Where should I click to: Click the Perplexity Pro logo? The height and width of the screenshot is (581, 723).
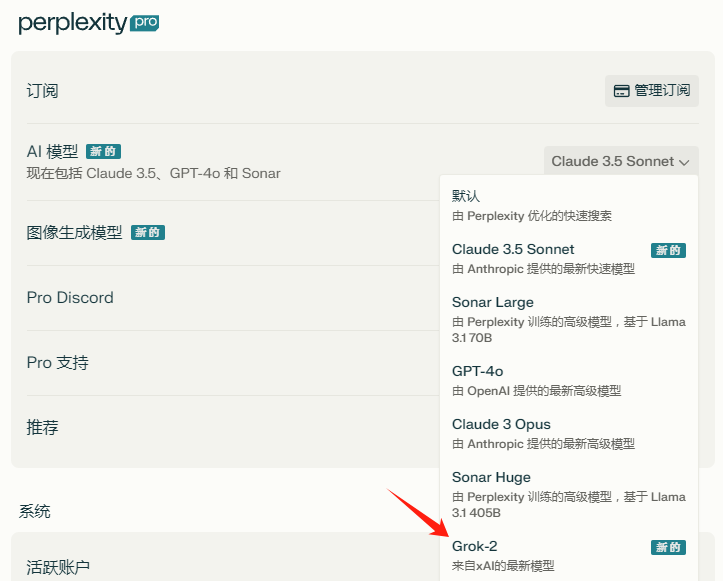89,23
